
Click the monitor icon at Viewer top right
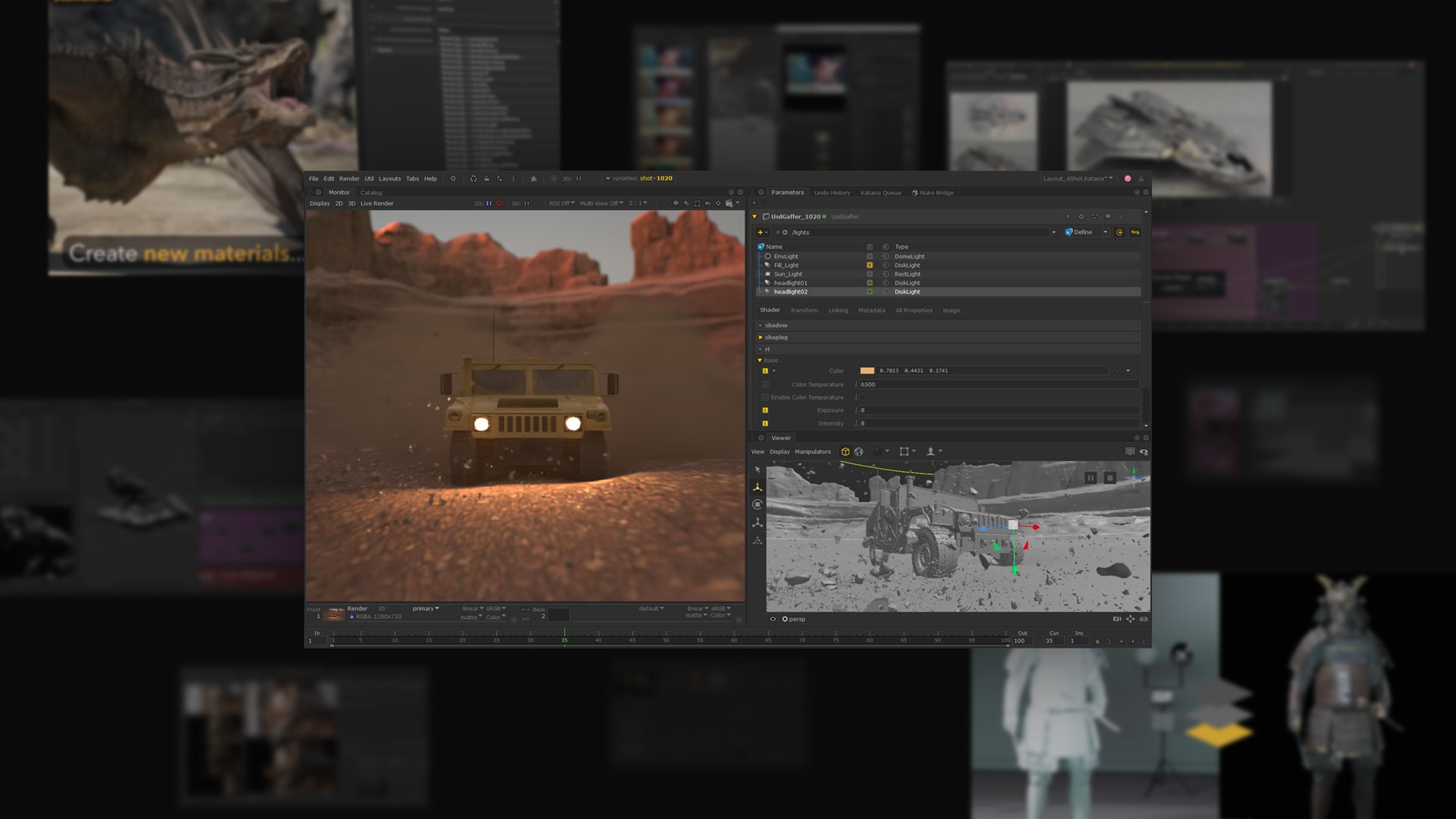[x=1130, y=452]
